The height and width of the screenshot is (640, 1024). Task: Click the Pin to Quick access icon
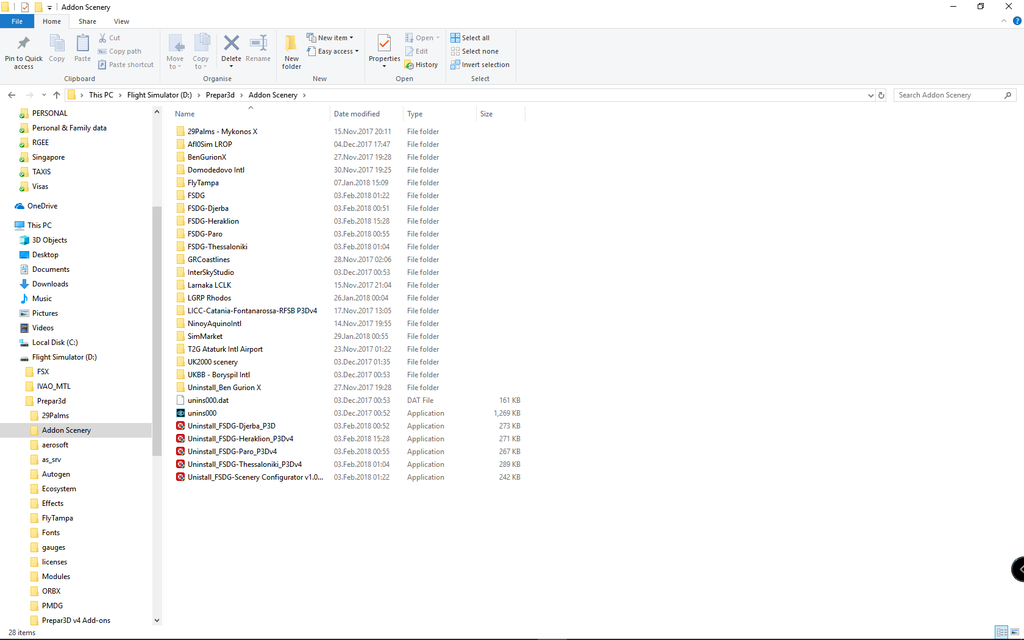point(24,44)
